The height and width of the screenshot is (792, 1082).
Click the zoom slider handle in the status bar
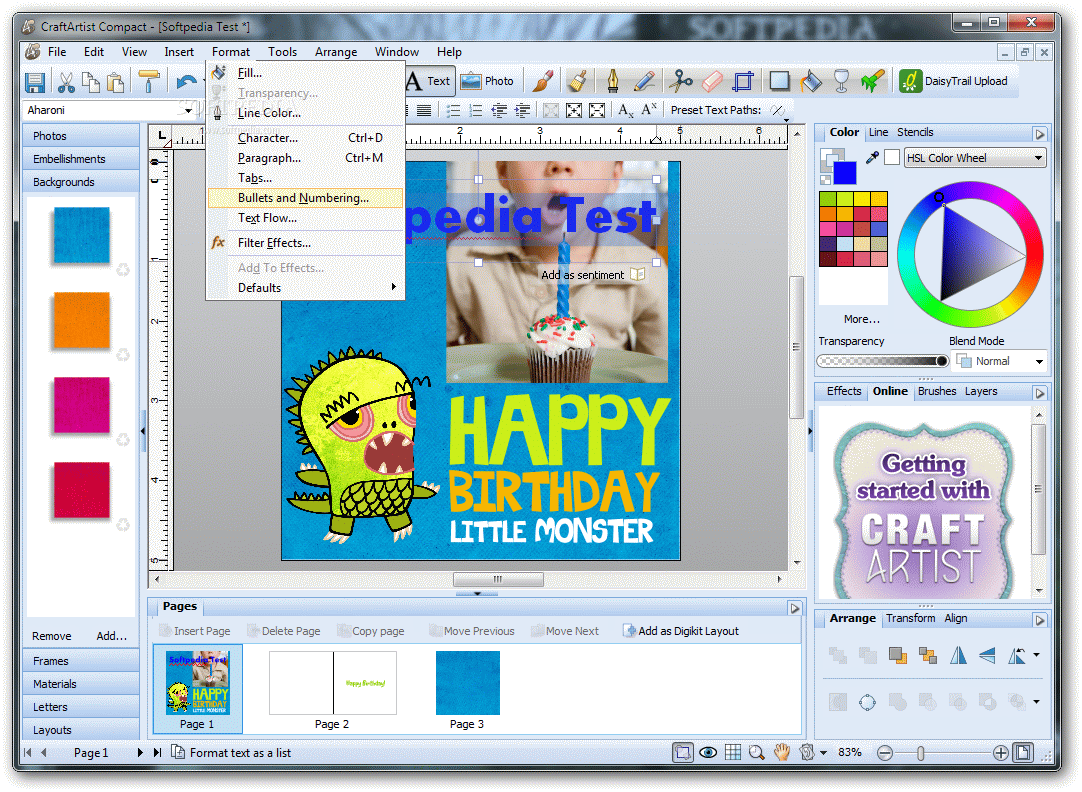[x=921, y=753]
